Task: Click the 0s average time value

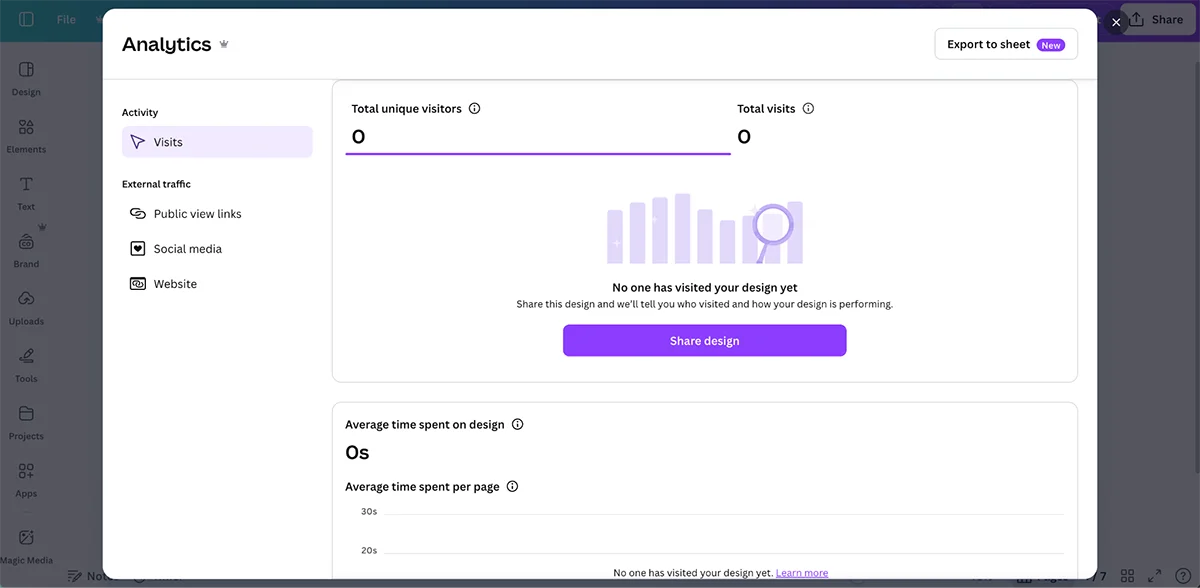Action: coord(357,453)
